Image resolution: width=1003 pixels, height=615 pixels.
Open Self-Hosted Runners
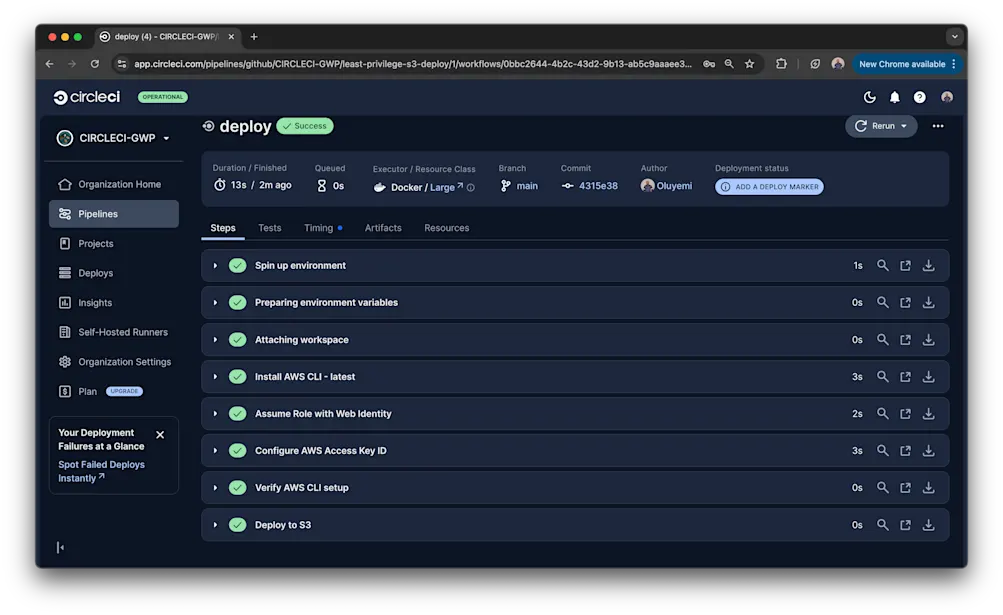(x=113, y=332)
